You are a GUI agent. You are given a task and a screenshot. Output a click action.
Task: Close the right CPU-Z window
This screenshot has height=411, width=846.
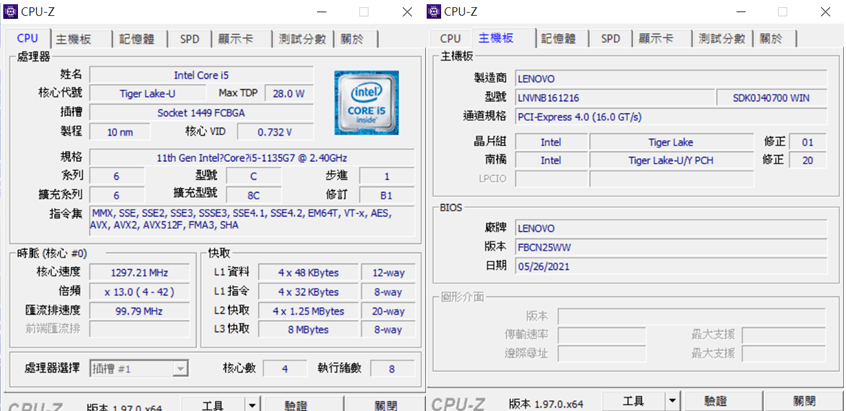pos(825,12)
